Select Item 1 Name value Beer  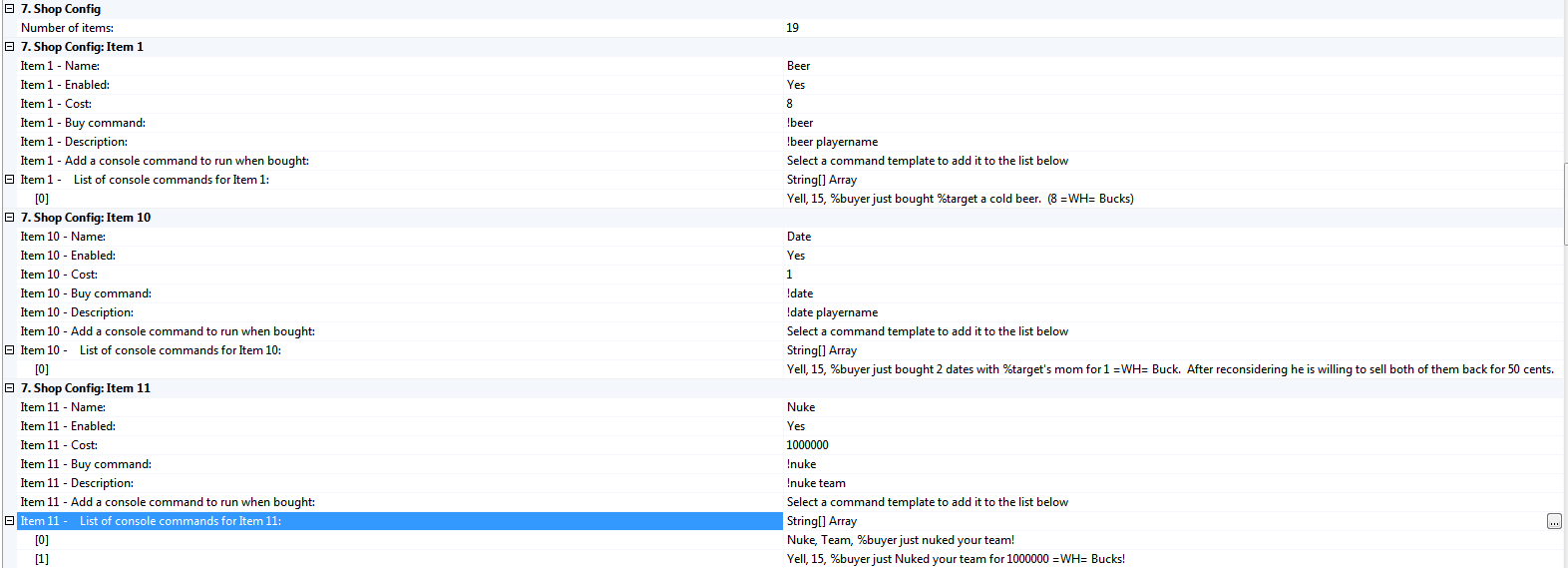pyautogui.click(x=798, y=66)
